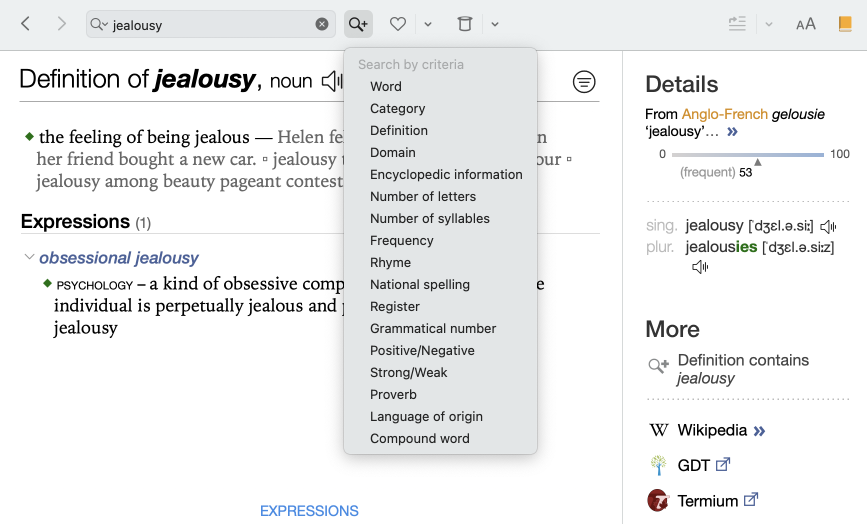Click the frequency slider marker
Screen dimensions: 867x524
point(758,161)
